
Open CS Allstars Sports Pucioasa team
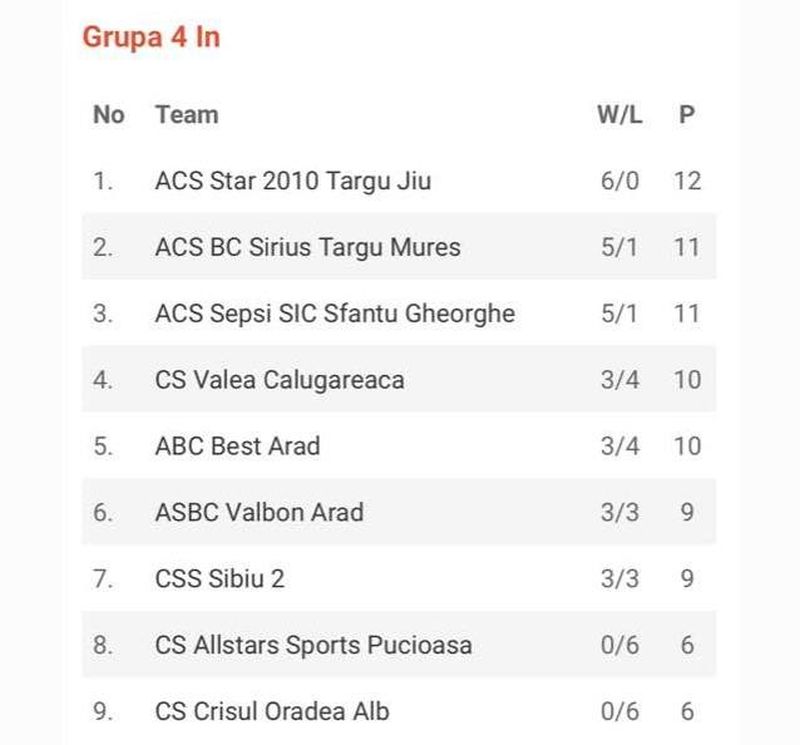point(313,645)
